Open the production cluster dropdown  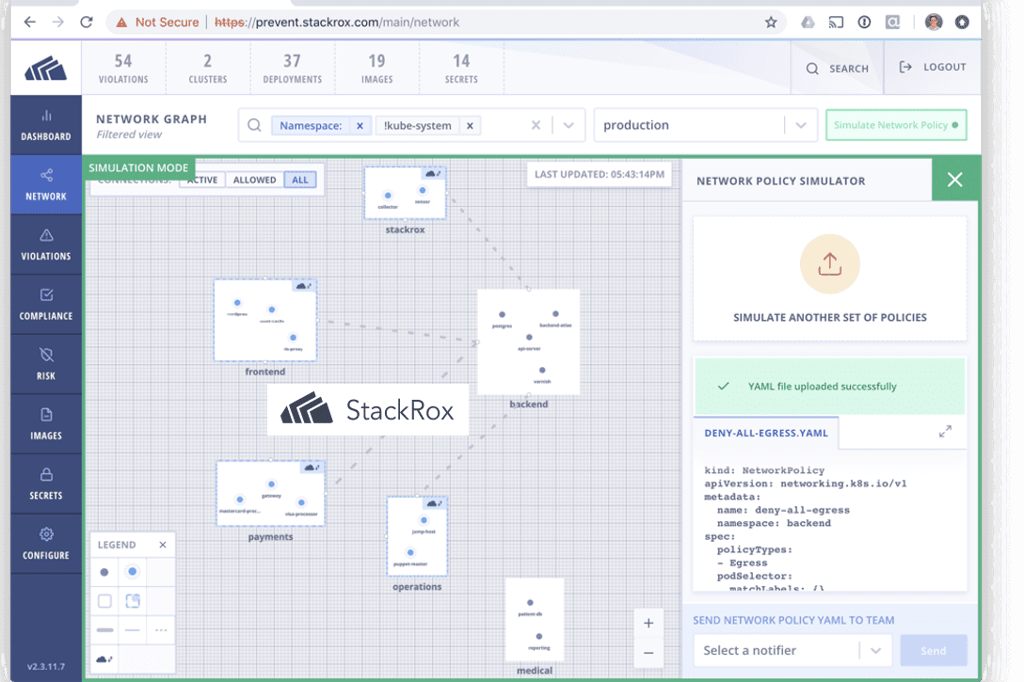[705, 125]
